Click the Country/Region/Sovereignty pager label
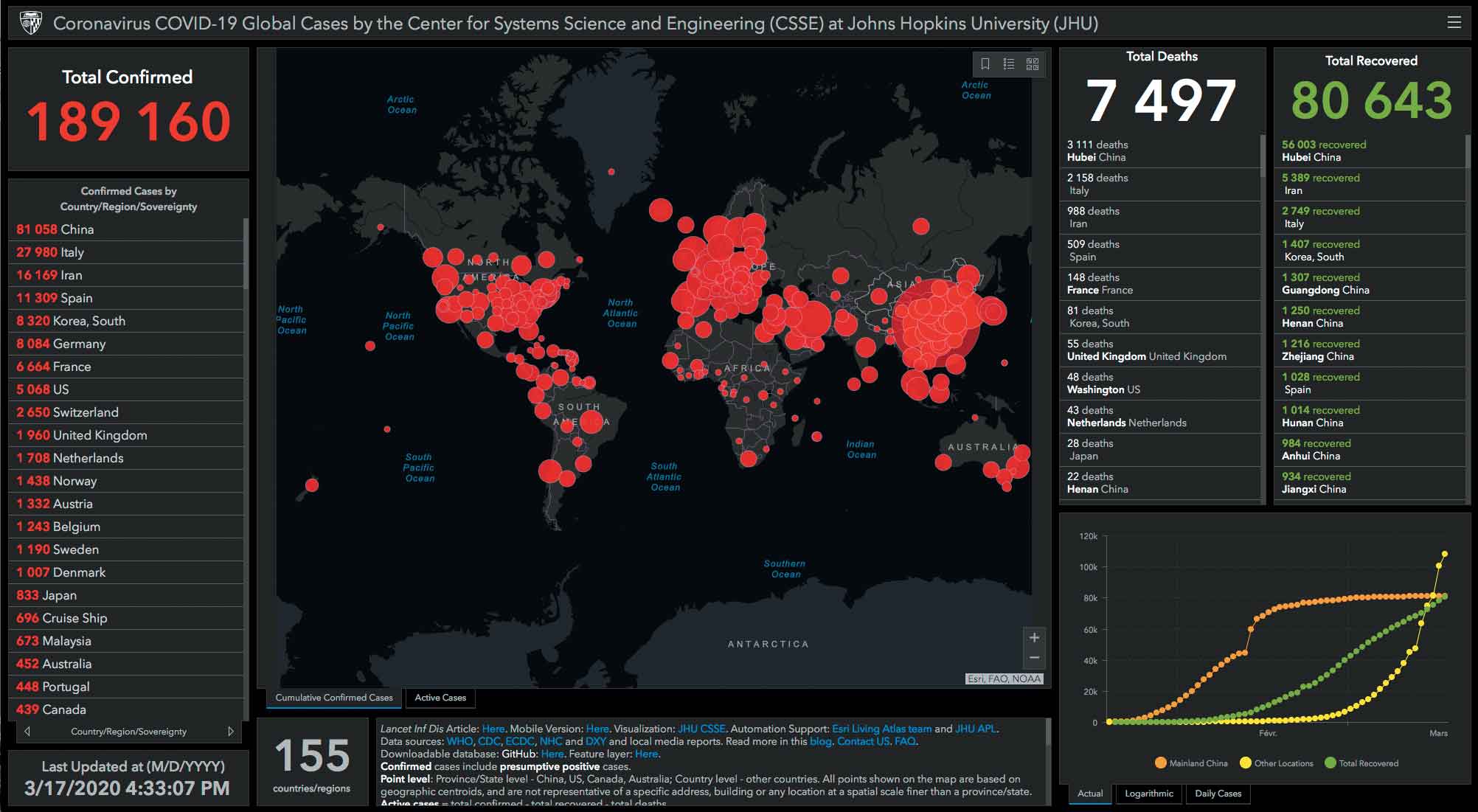Screen dimensions: 1478x812 (x=128, y=732)
